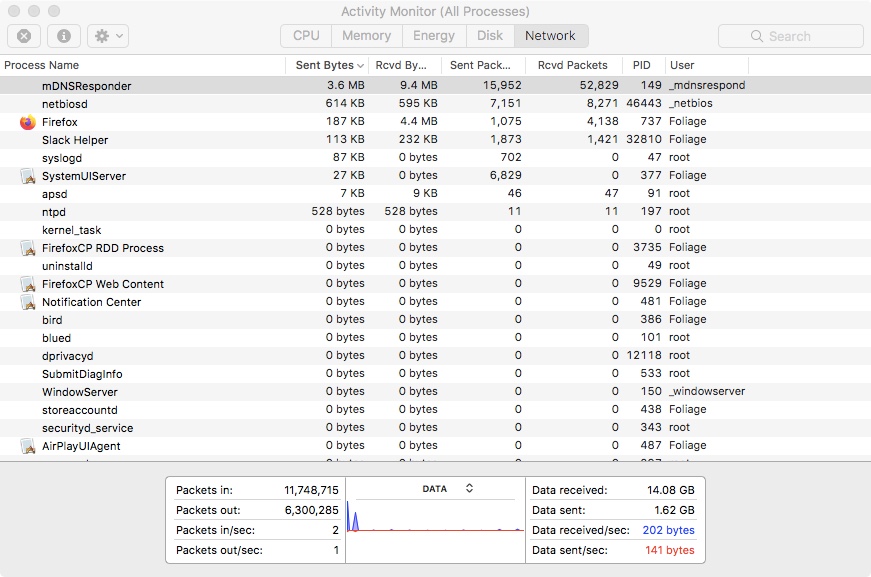Sort by PID column header
The width and height of the screenshot is (871, 577).
click(x=644, y=65)
